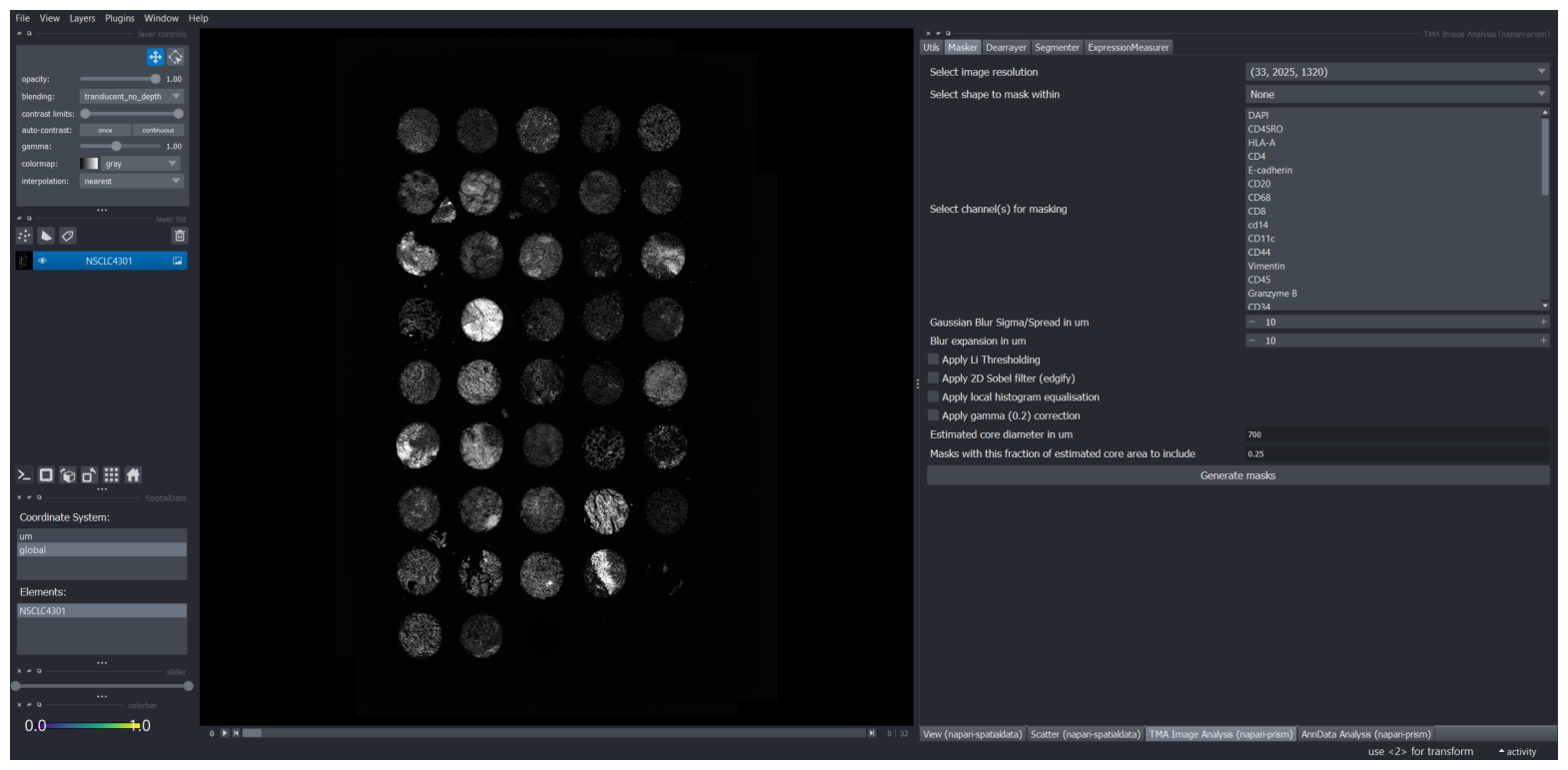
Task: Jump to first frame on dimension slider
Action: pyautogui.click(x=236, y=733)
